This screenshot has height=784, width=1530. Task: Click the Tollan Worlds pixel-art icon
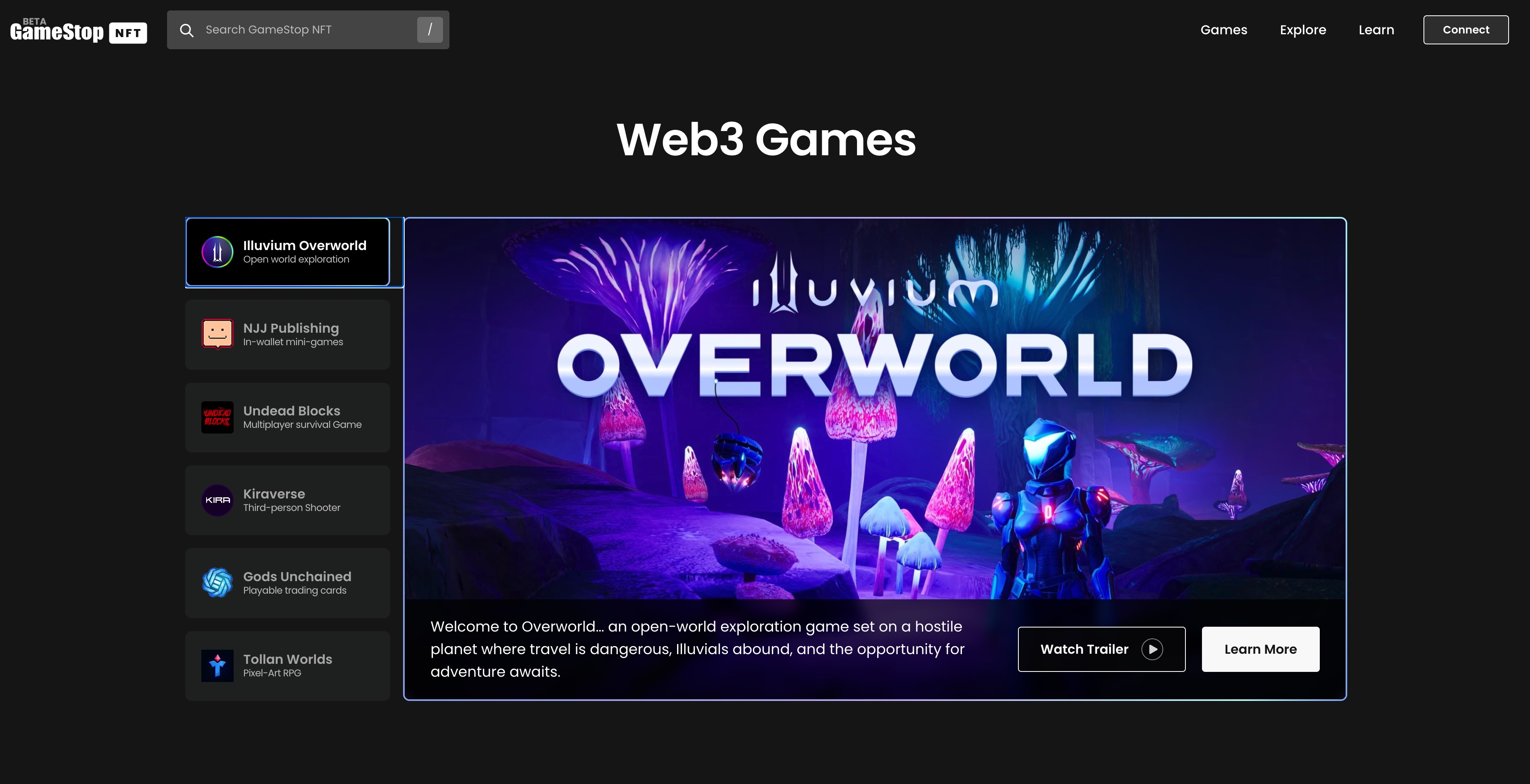[217, 666]
